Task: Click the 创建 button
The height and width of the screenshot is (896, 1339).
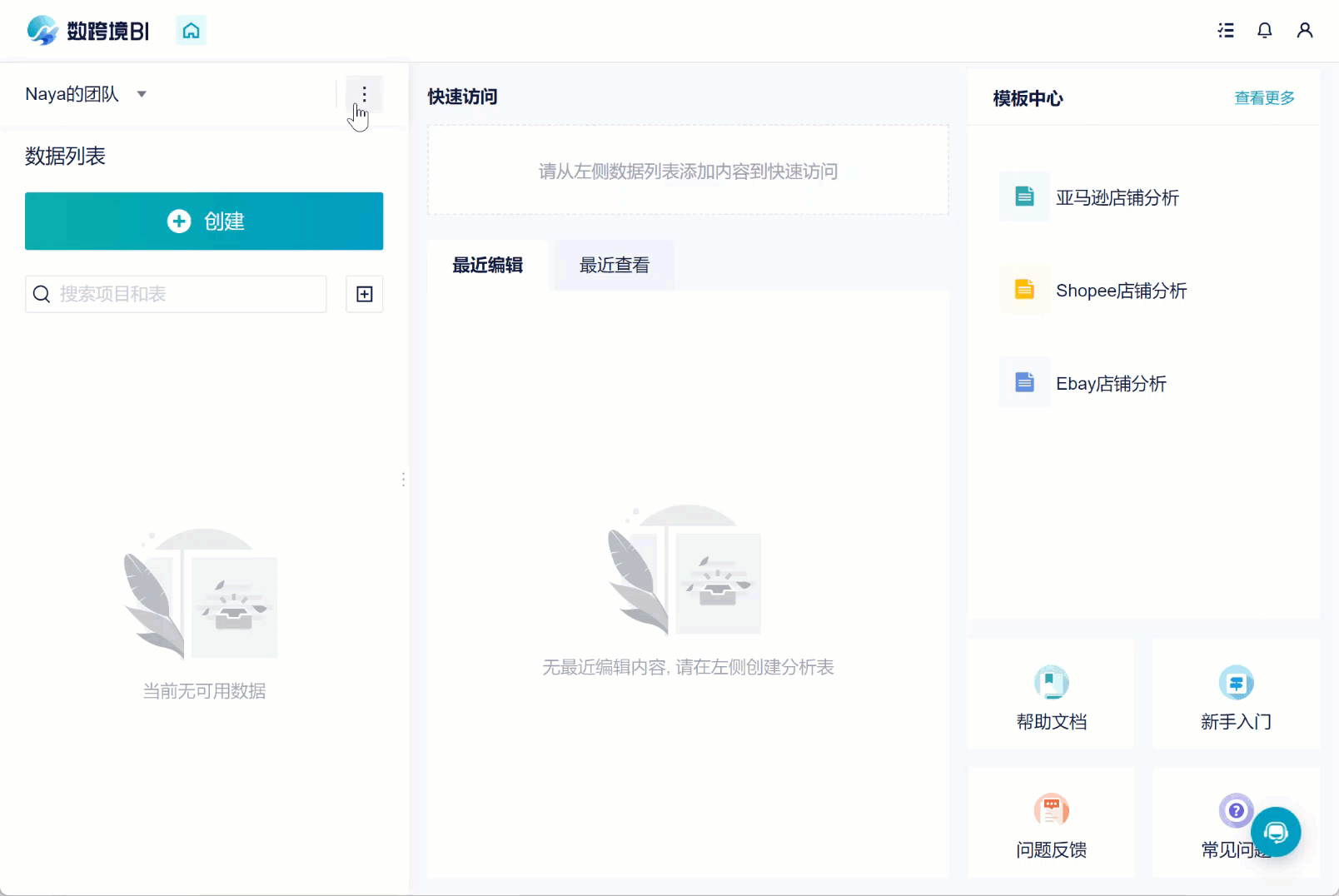Action: pyautogui.click(x=204, y=221)
